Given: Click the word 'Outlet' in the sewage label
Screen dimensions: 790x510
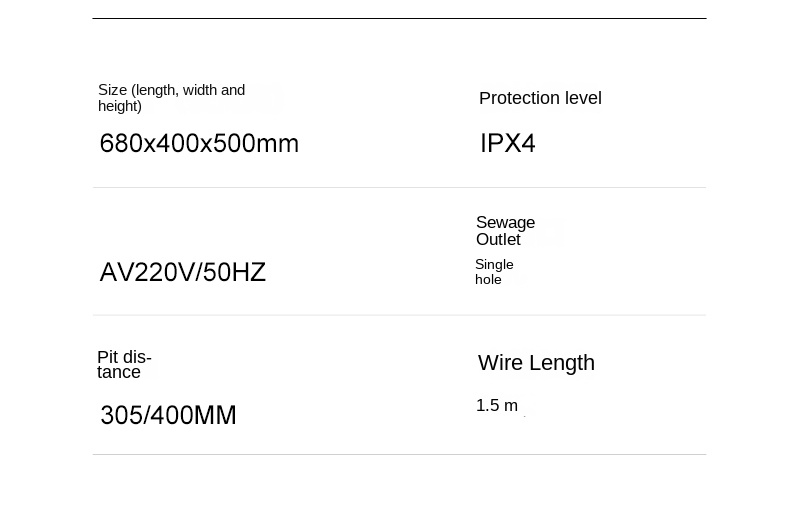Looking at the screenshot, I should point(498,240).
